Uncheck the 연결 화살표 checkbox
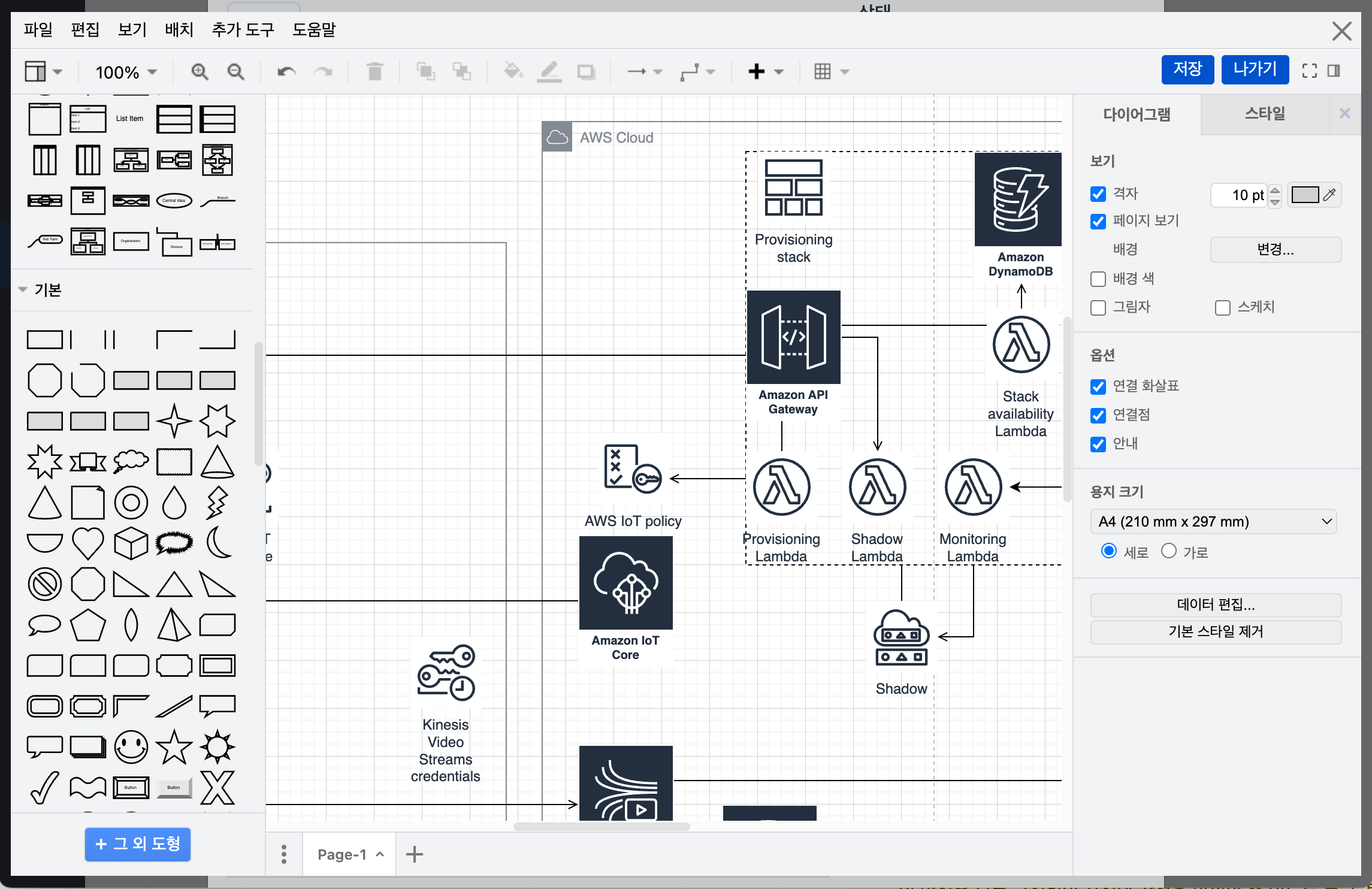The height and width of the screenshot is (889, 1372). tap(1098, 387)
